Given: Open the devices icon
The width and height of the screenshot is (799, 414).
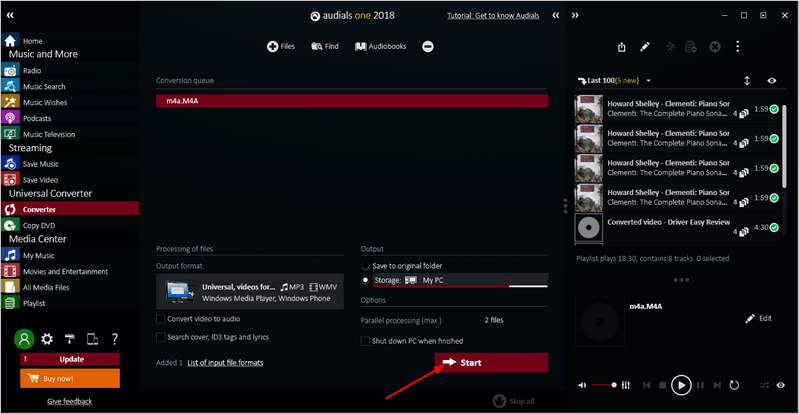Looking at the screenshot, I should (x=92, y=339).
